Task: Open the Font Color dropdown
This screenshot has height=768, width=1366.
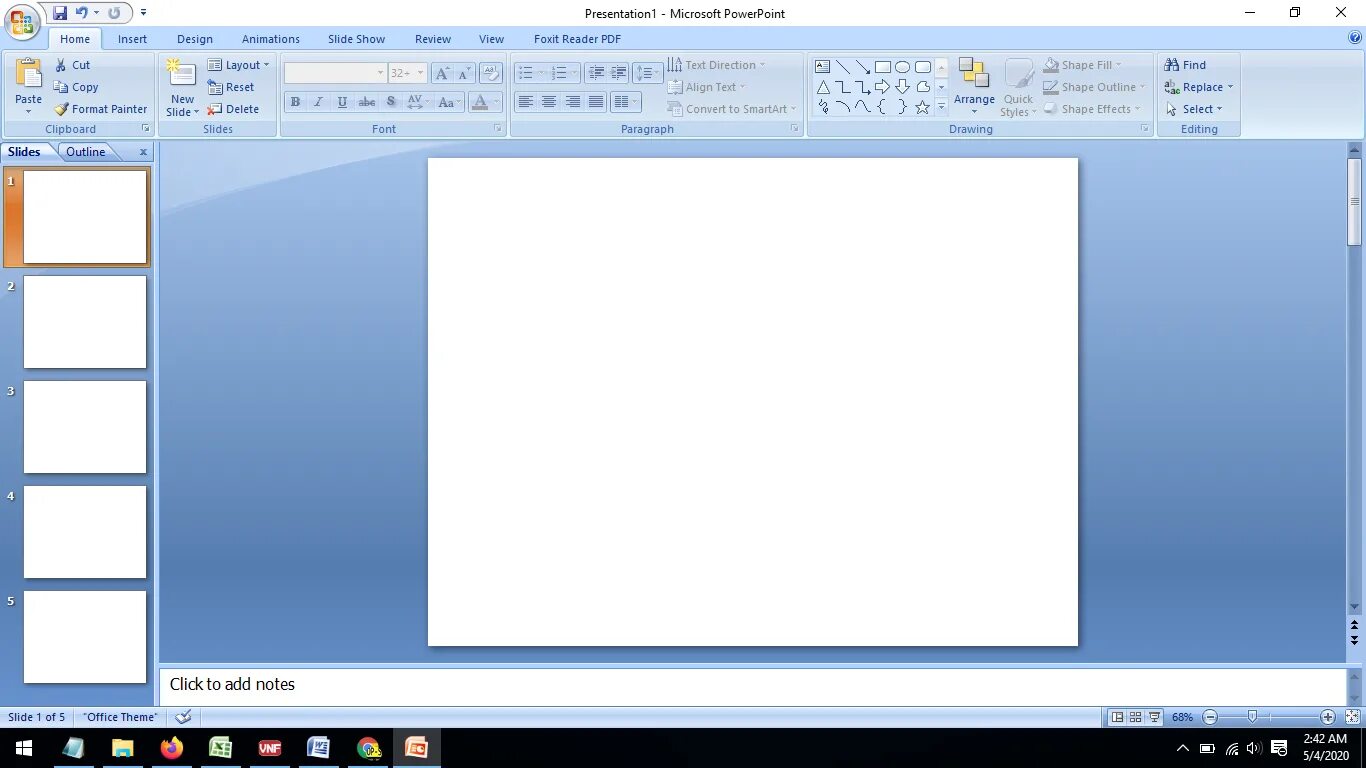Action: 496,102
